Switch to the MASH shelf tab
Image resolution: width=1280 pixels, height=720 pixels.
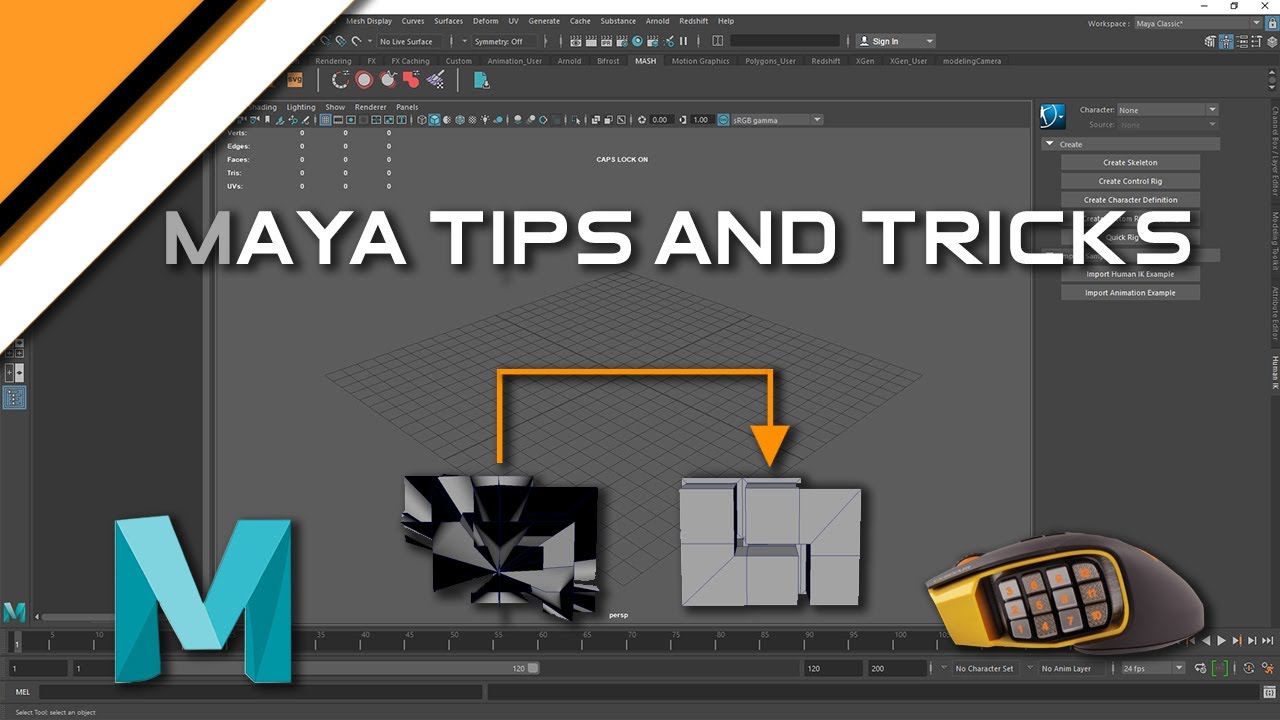point(645,61)
